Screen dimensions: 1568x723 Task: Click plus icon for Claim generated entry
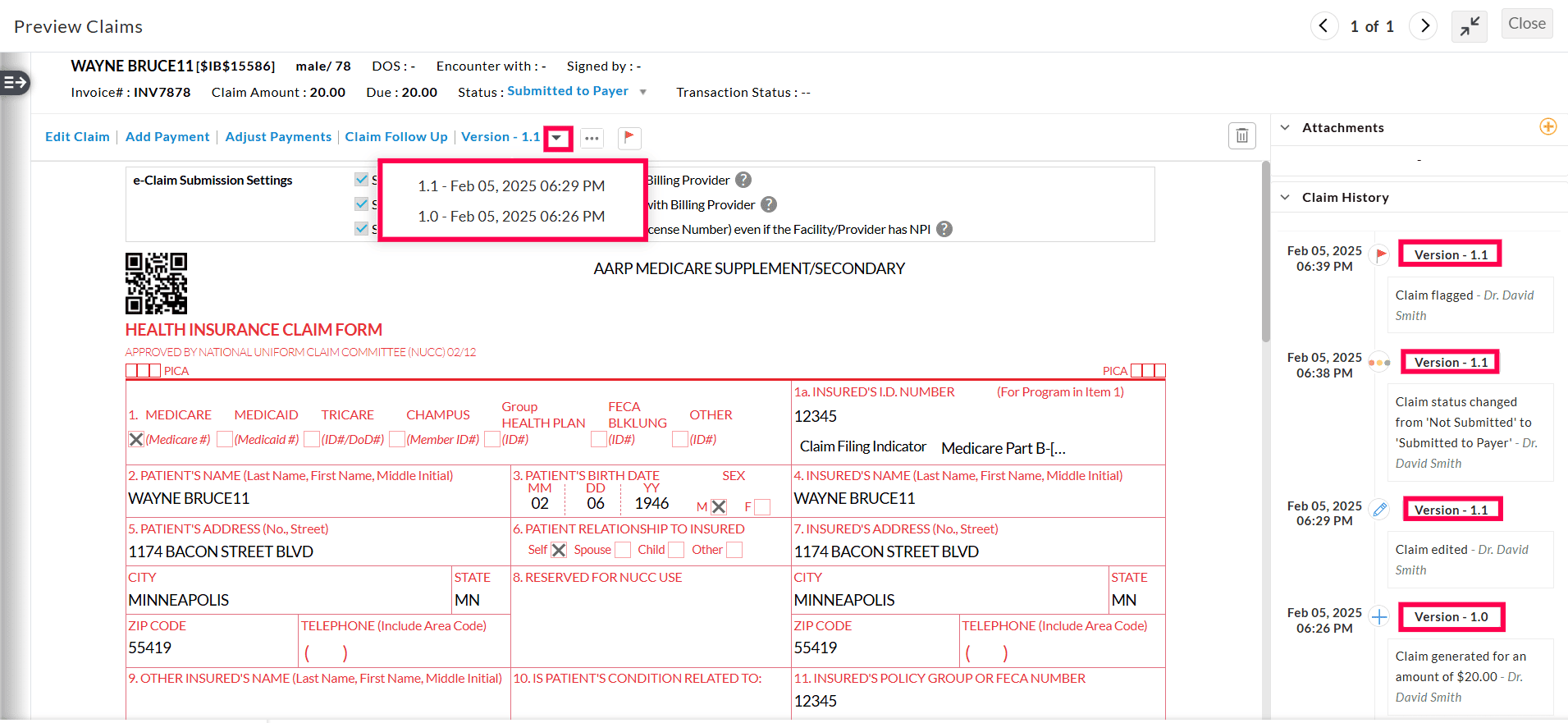[x=1379, y=617]
